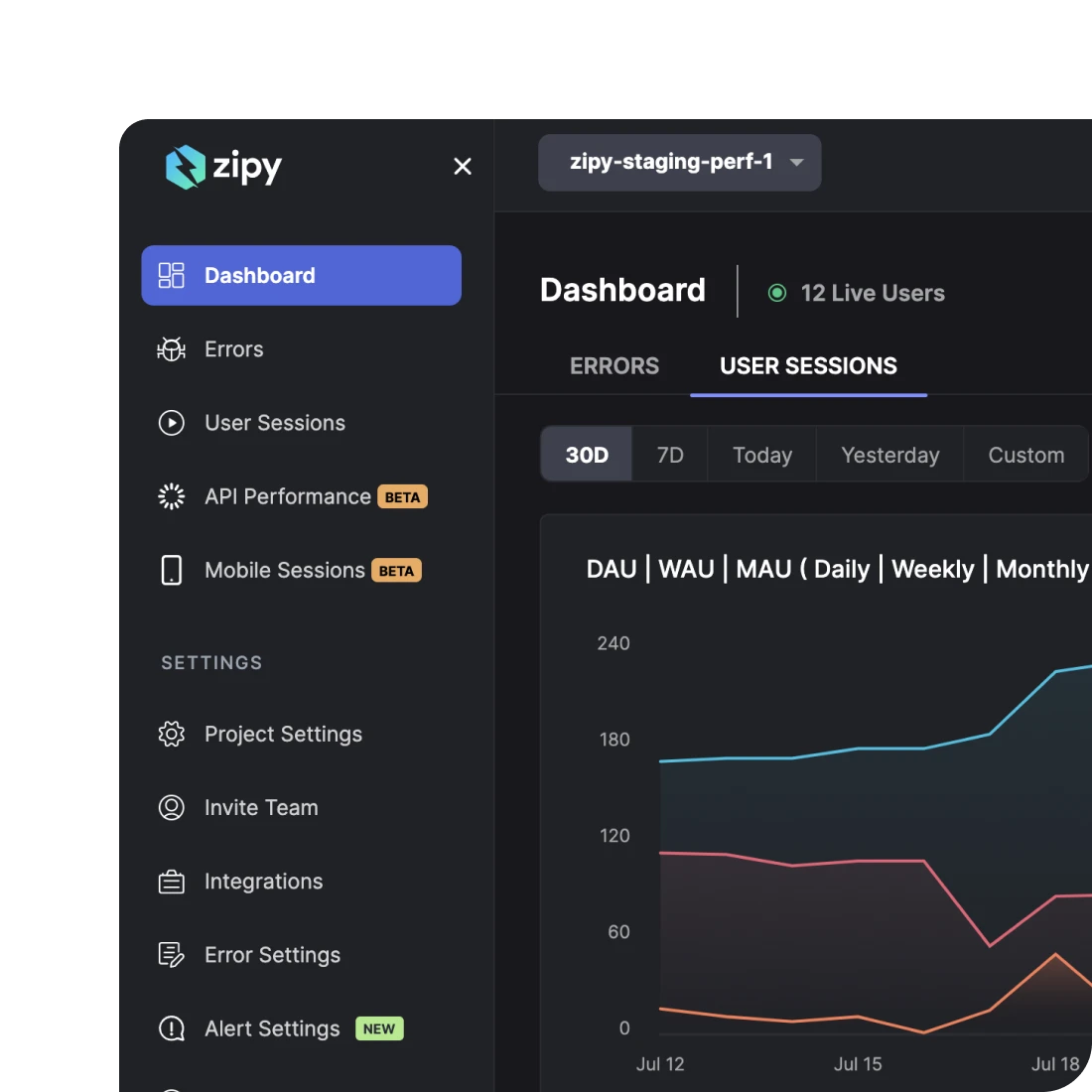Click the SETTINGS section heading
Viewport: 1092px width, 1092px height.
click(211, 663)
